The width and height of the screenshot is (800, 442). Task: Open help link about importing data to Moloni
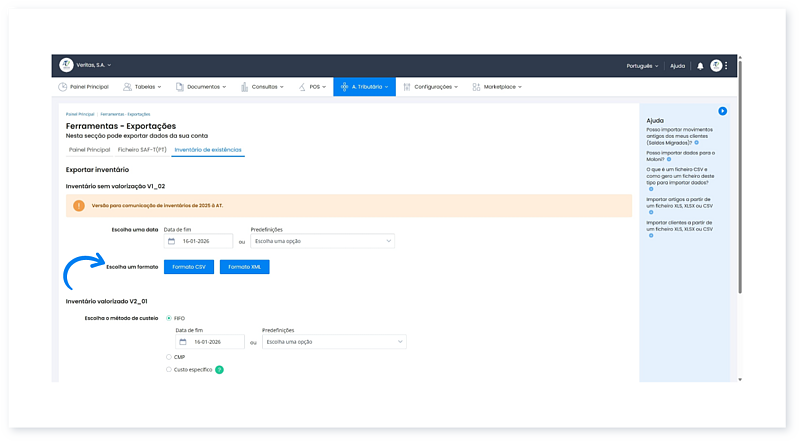678,153
